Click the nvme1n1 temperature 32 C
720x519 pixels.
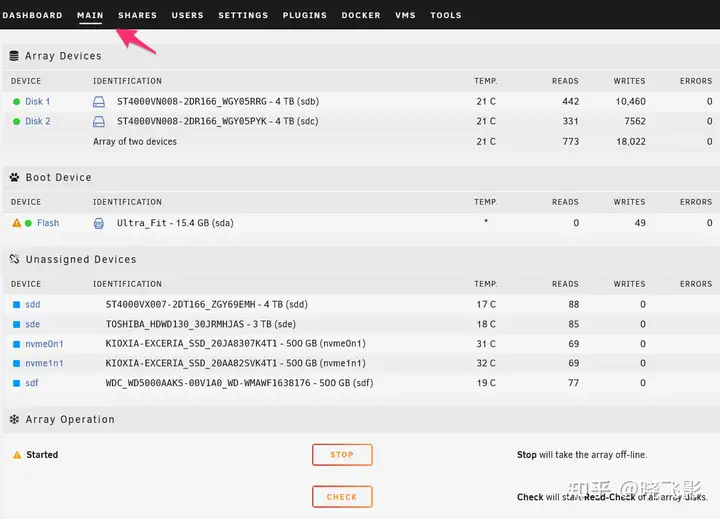tap(486, 363)
